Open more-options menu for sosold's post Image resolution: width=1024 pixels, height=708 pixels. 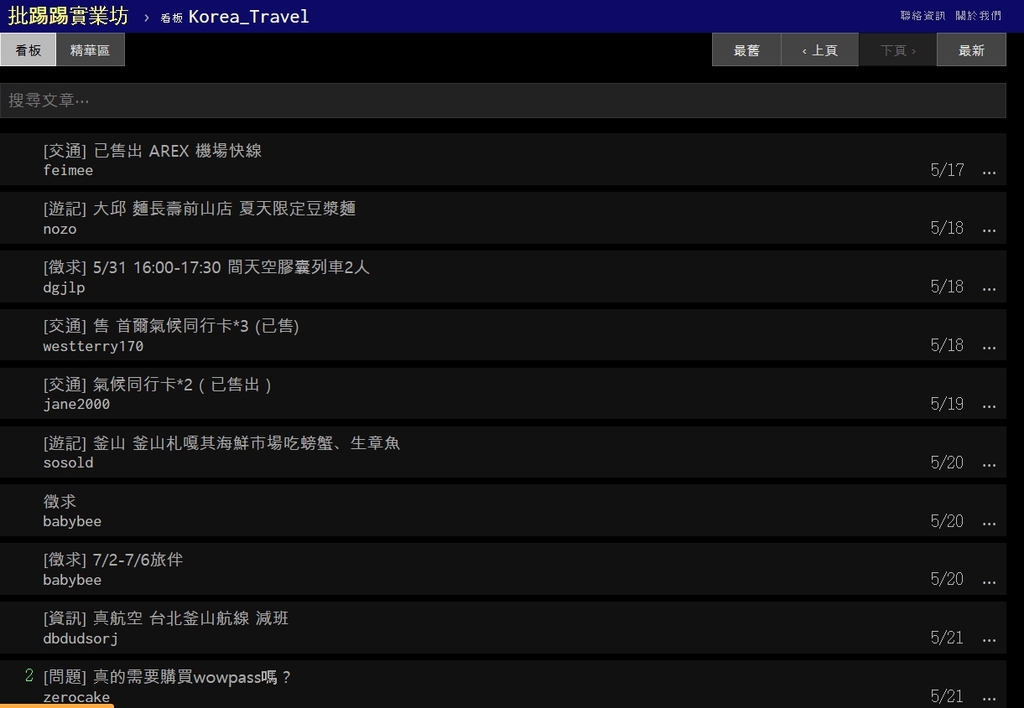[989, 464]
